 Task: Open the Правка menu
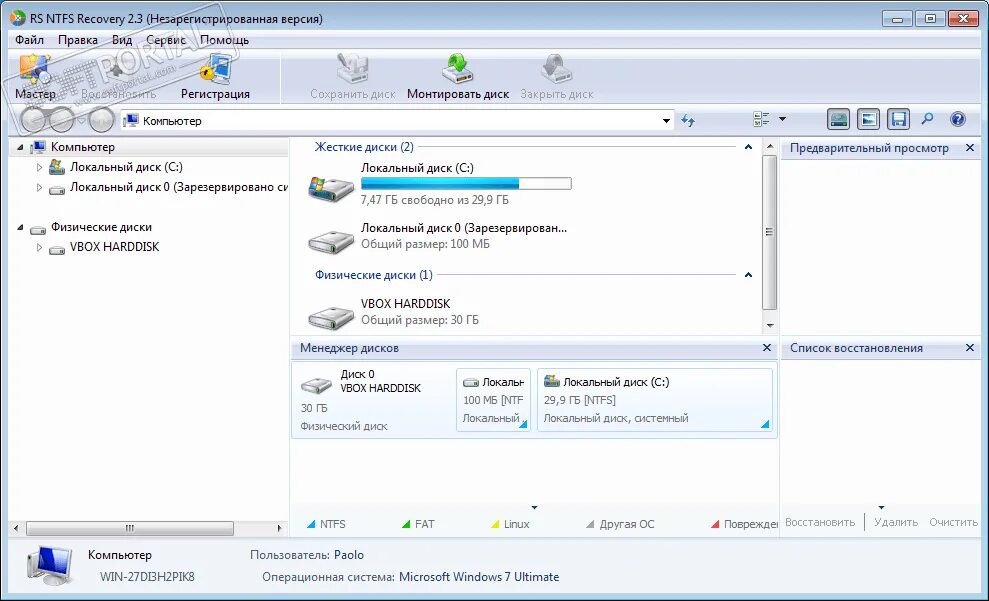pyautogui.click(x=78, y=40)
